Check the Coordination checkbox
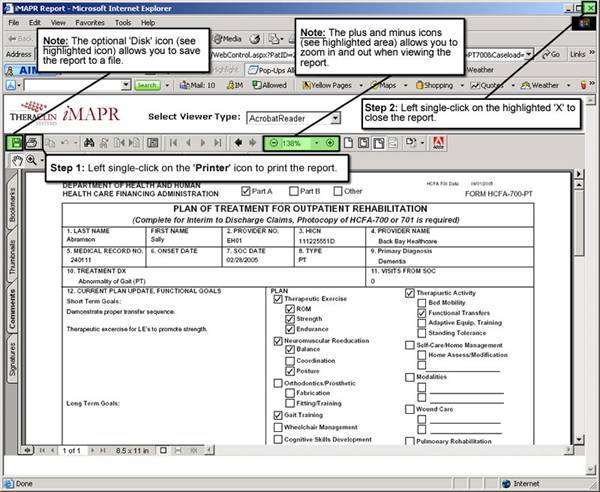Viewport: 600px width, 492px height. pos(290,361)
